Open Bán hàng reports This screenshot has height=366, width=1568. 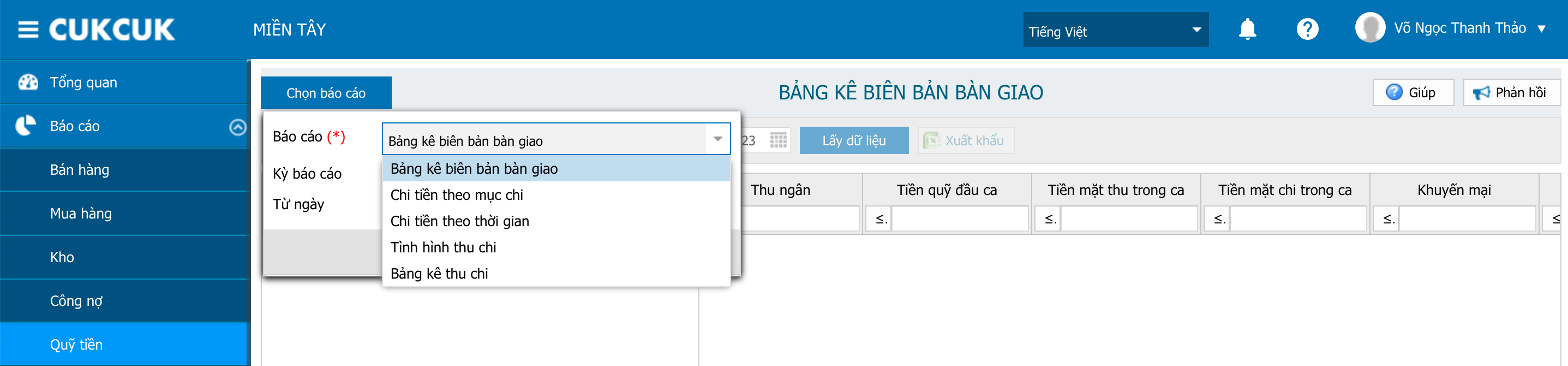point(123,169)
